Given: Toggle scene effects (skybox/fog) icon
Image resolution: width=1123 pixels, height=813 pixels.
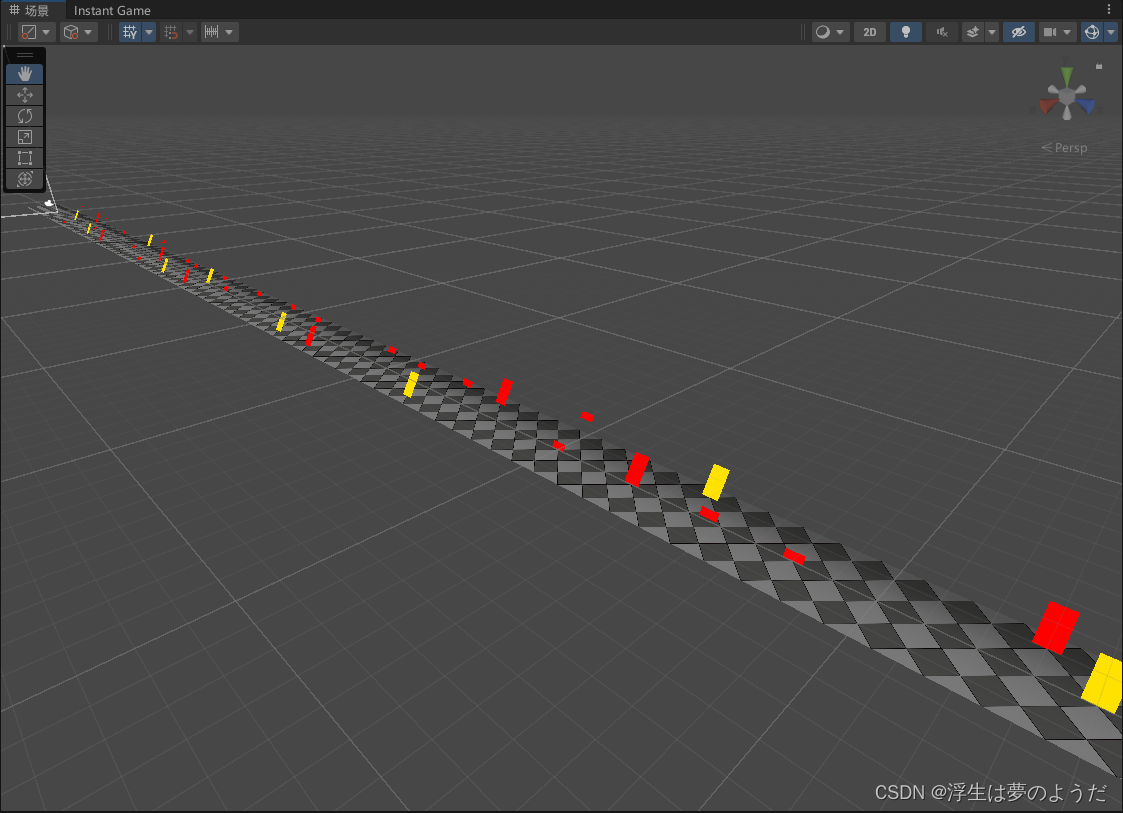Looking at the screenshot, I should coord(973,32).
